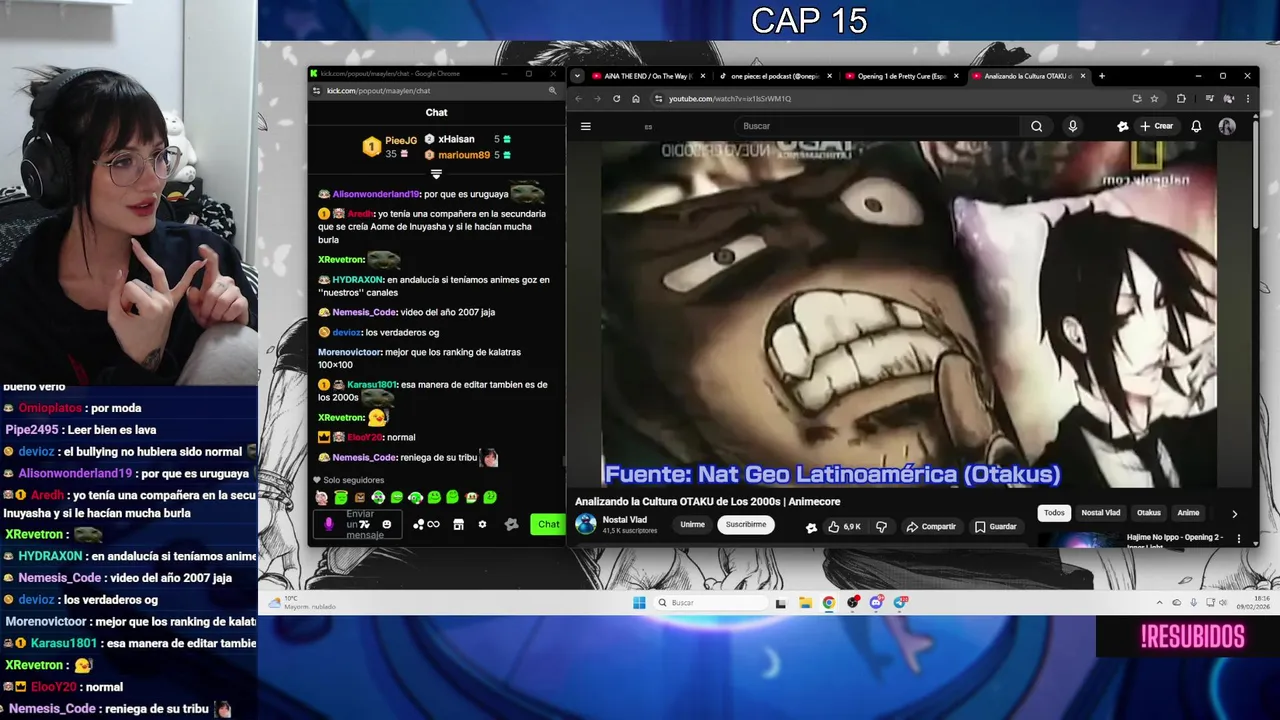This screenshot has height=720, width=1280.
Task: Show hidden system tray icons
Action: click(x=1160, y=603)
